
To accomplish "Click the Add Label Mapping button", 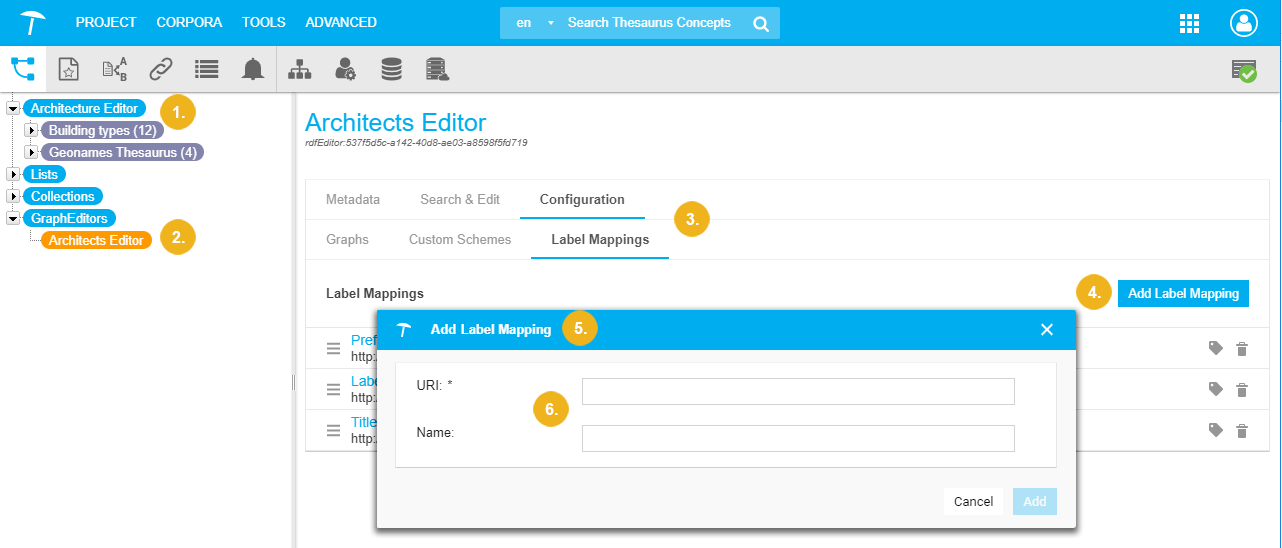I will pos(1183,293).
